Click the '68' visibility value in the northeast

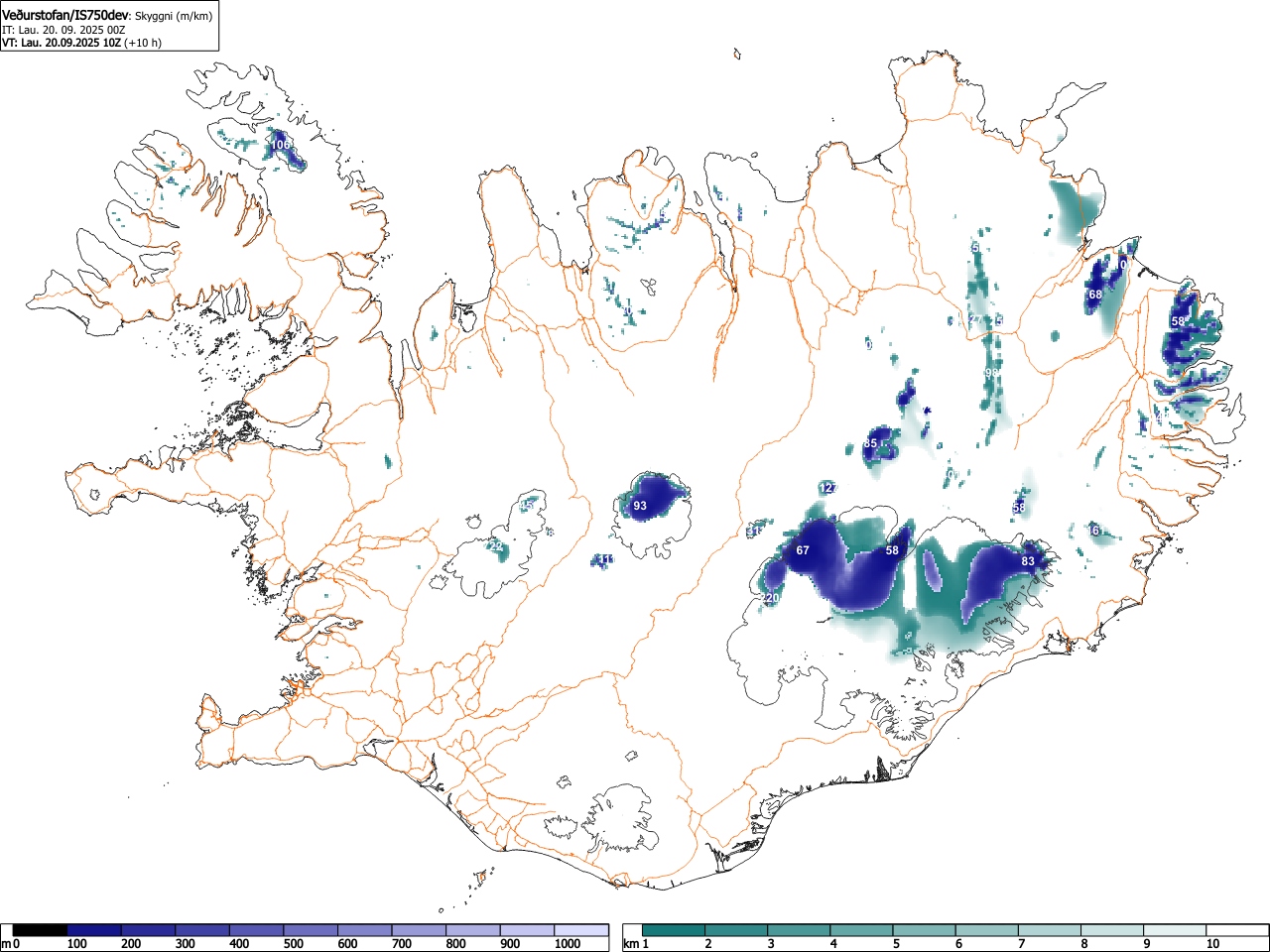(1095, 295)
